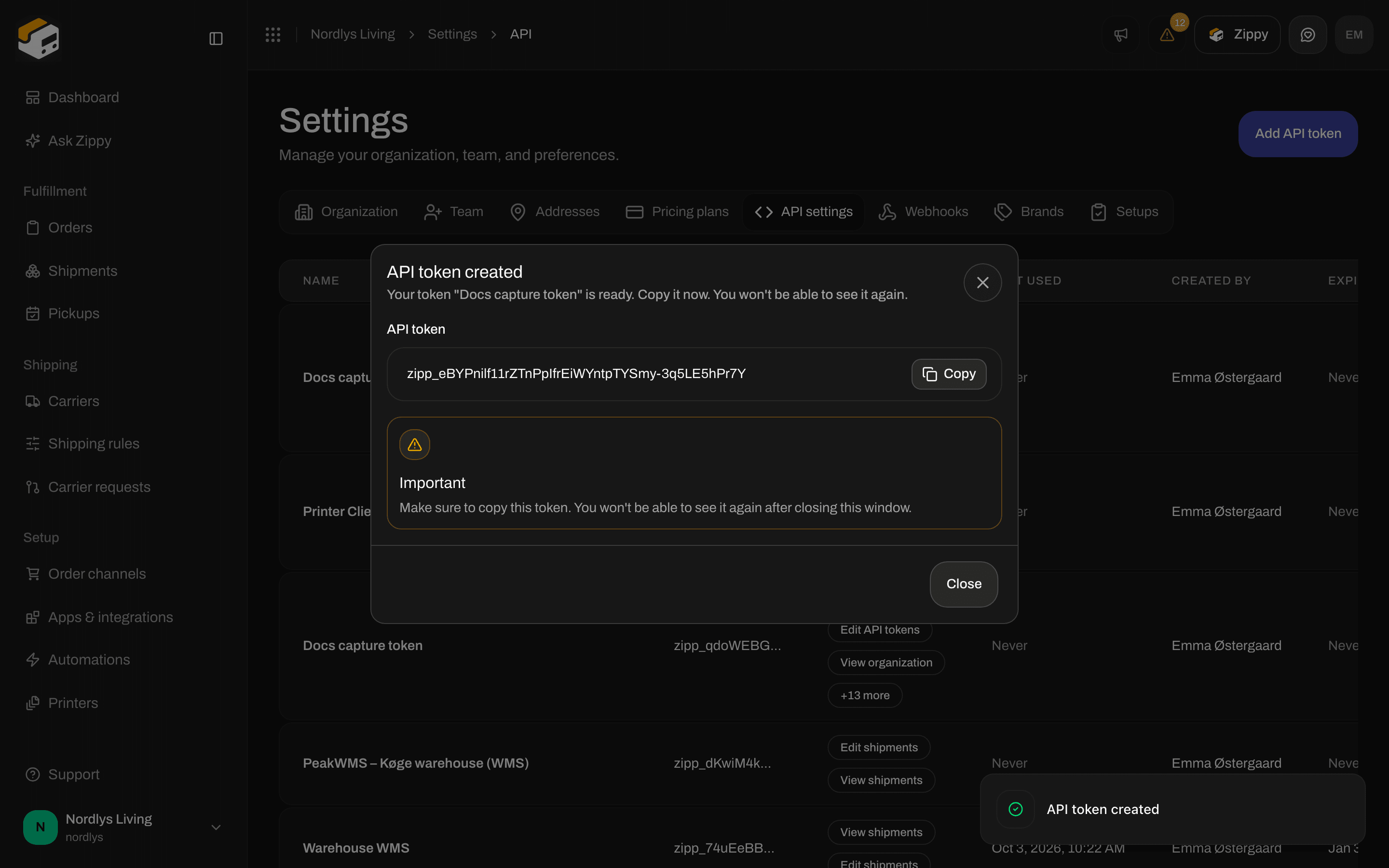Switch to the Addresses tab
The width and height of the screenshot is (1389, 868).
click(555, 212)
